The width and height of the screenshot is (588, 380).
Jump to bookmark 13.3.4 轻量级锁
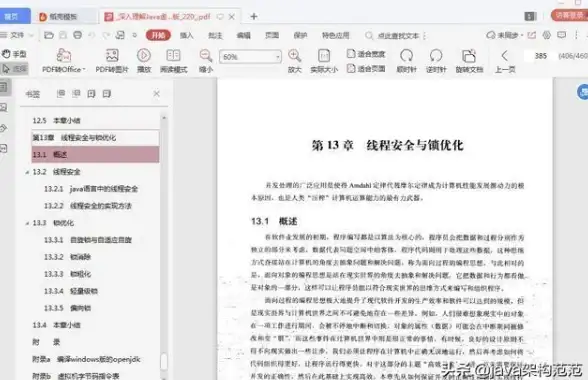70,291
